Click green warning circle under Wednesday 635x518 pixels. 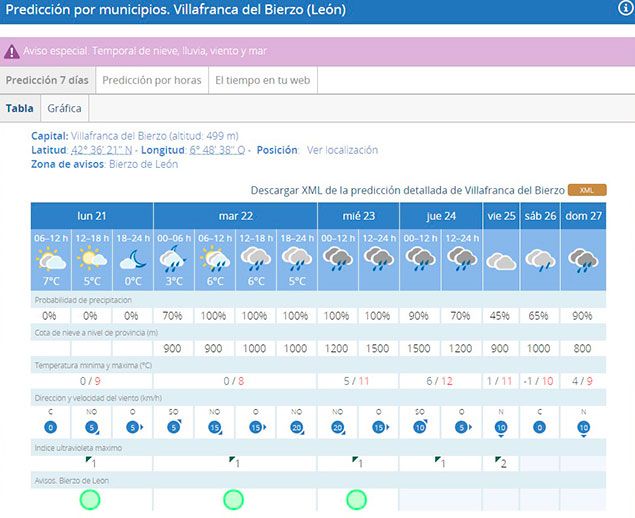coord(357,499)
